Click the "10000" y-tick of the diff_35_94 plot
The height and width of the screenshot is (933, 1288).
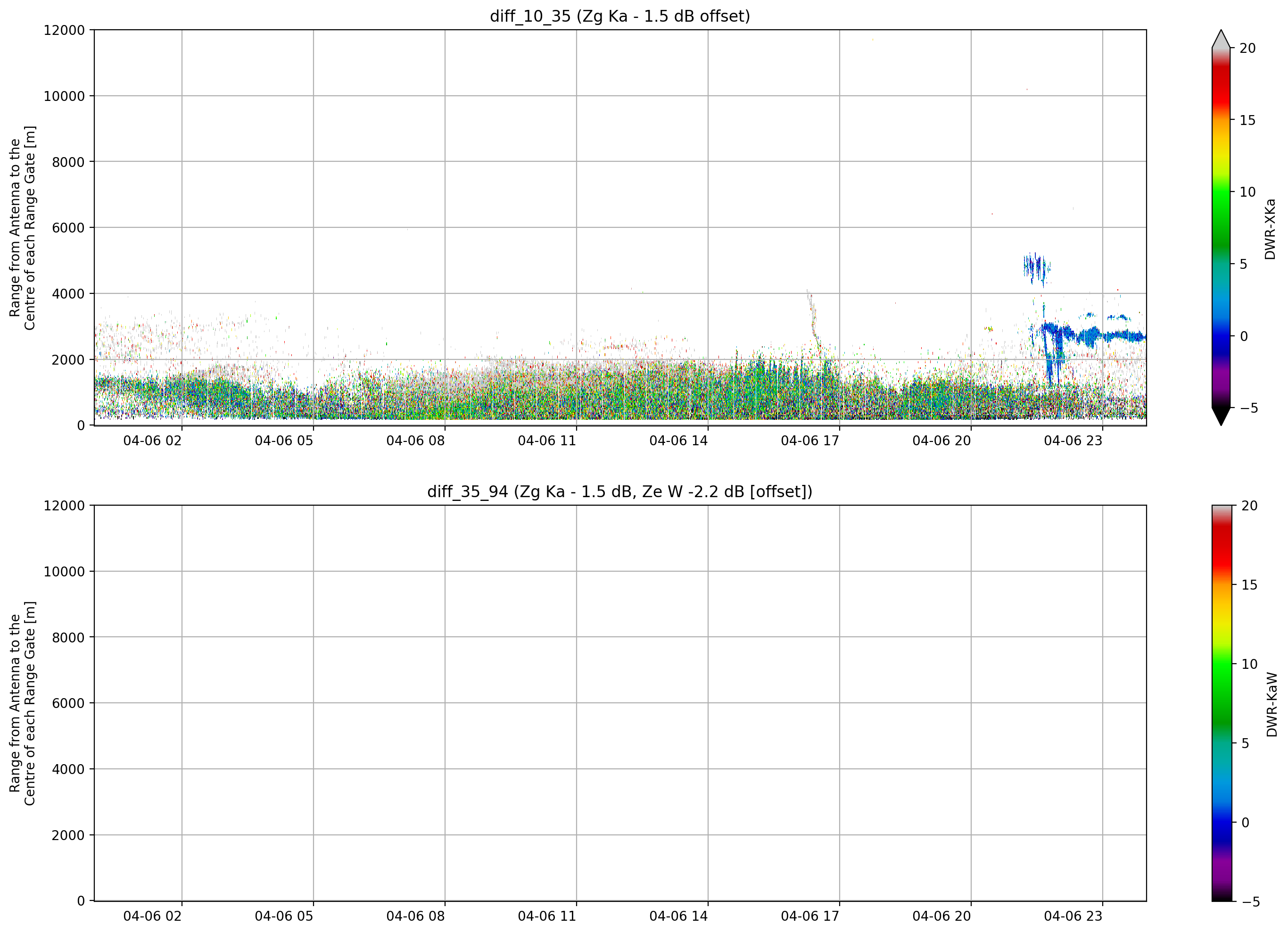pos(64,572)
